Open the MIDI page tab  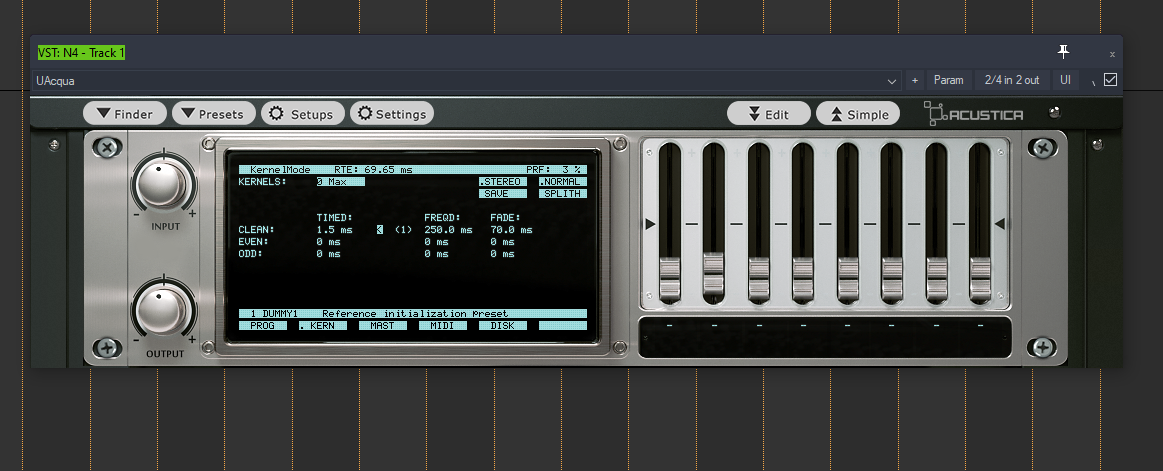443,326
